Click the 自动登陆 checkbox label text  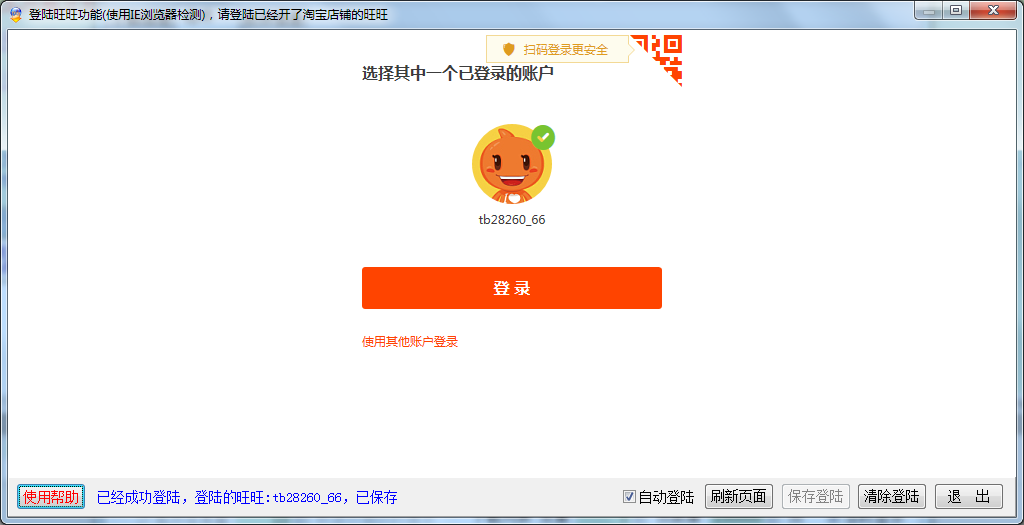666,497
